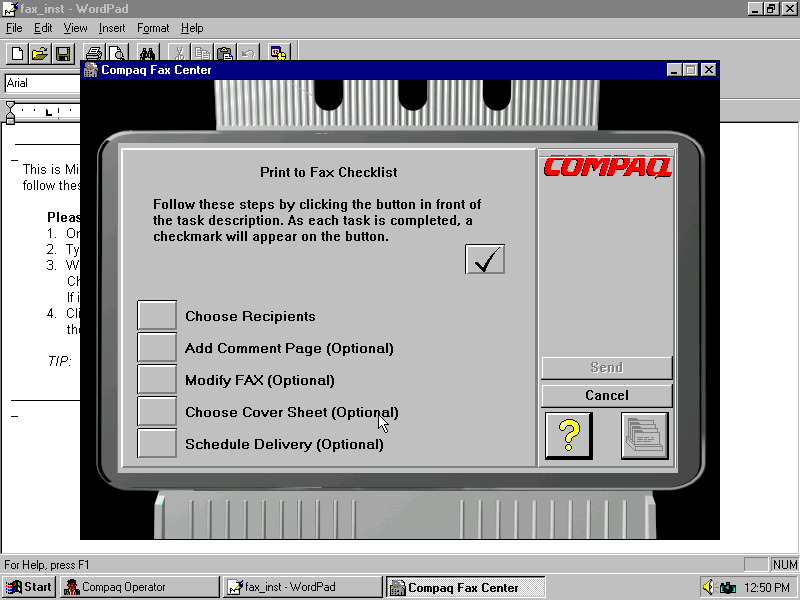
Task: Click the WordPad title bar pen icon
Action: click(10, 9)
